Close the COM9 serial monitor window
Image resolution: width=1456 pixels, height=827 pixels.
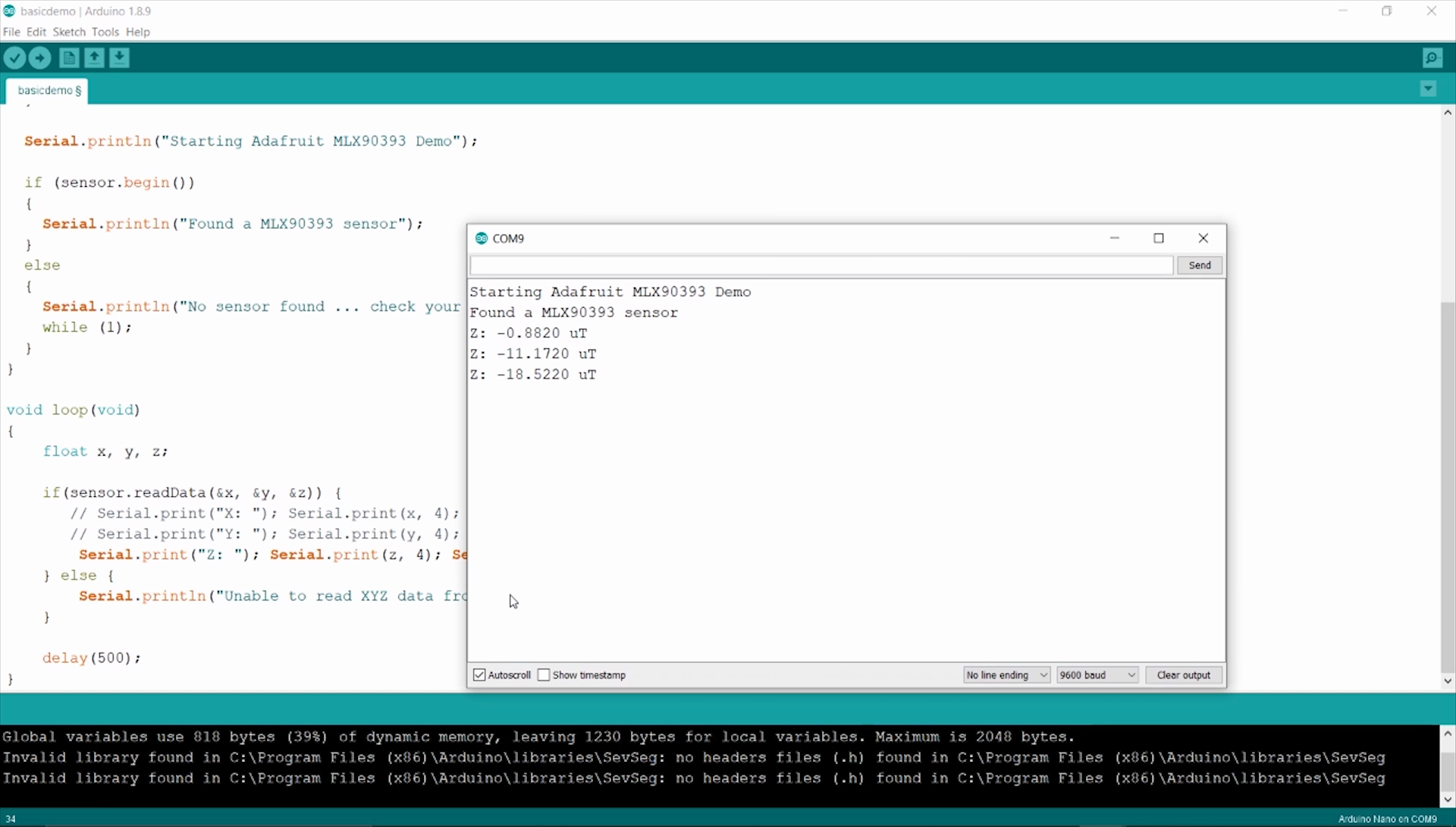click(x=1203, y=238)
